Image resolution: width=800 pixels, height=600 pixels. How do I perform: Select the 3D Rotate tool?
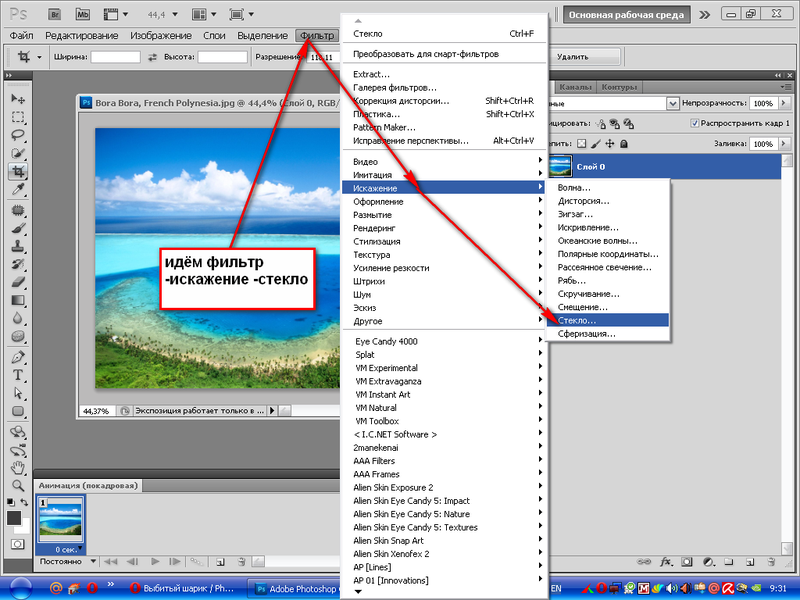[18, 432]
